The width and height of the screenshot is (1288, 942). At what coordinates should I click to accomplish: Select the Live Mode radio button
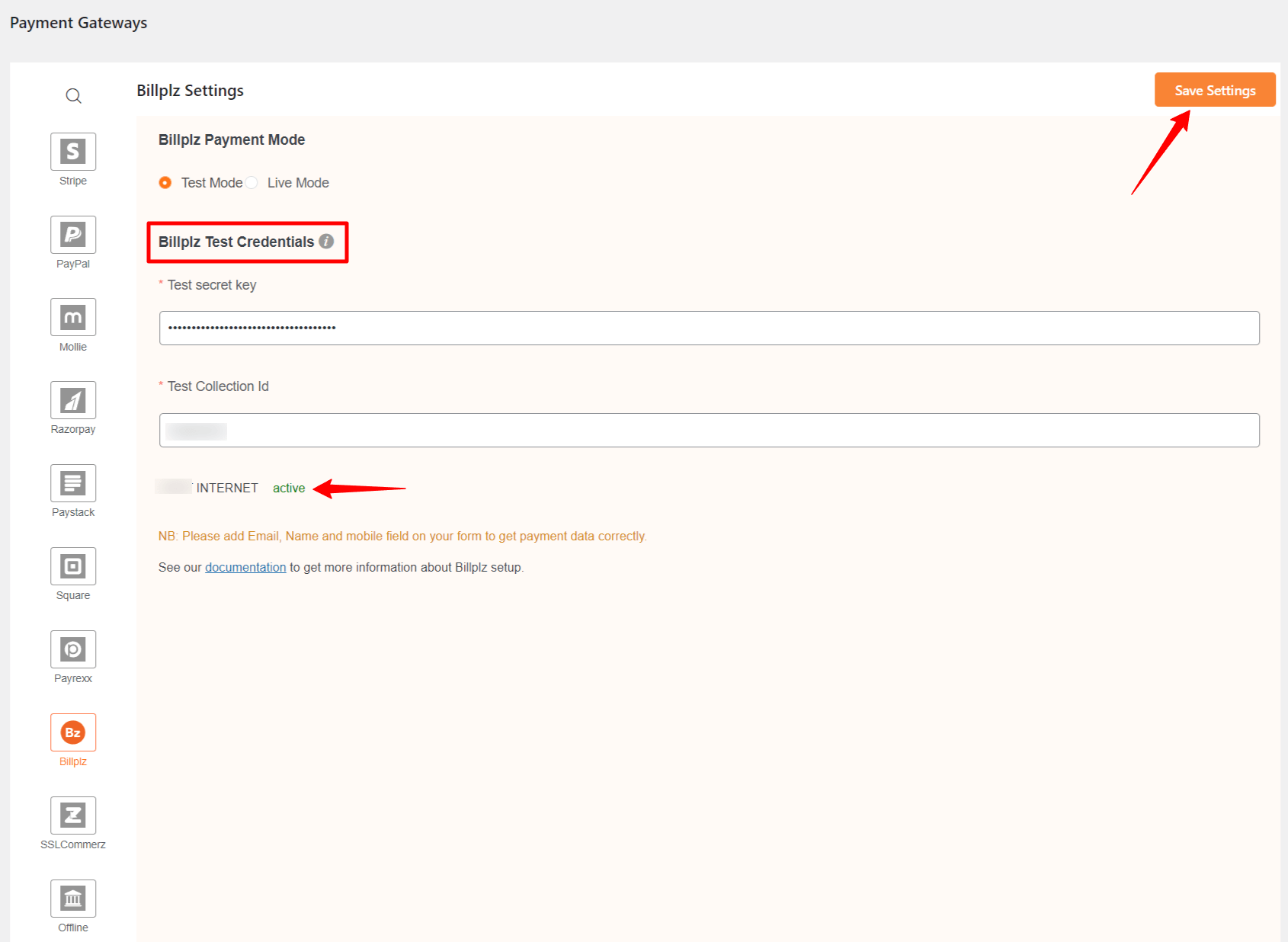(x=252, y=183)
